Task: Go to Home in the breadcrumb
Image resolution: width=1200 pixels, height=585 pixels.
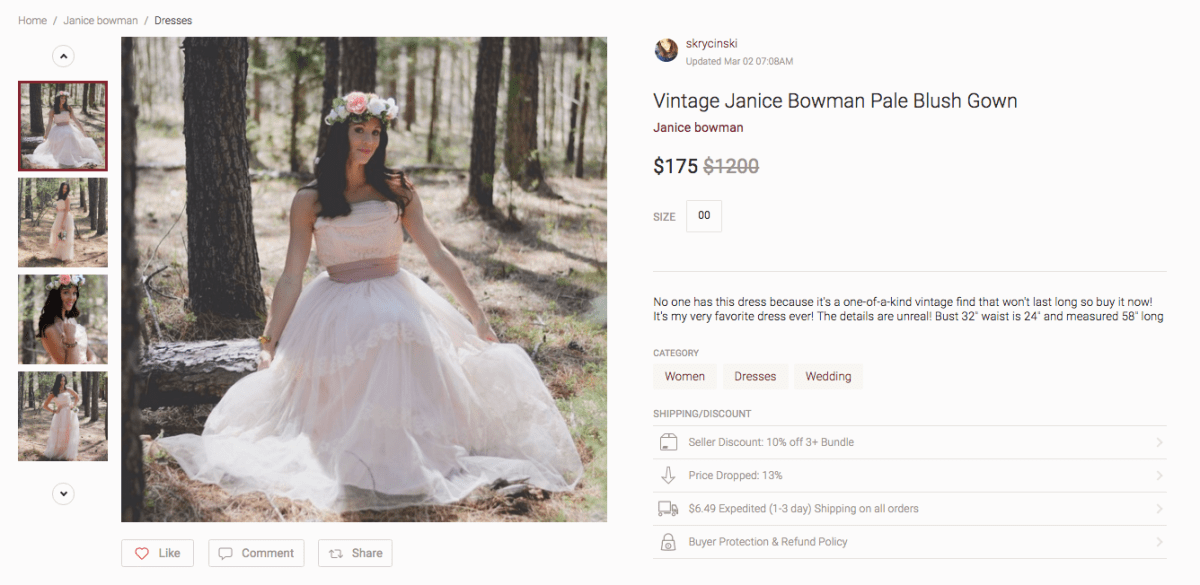Action: 32,20
